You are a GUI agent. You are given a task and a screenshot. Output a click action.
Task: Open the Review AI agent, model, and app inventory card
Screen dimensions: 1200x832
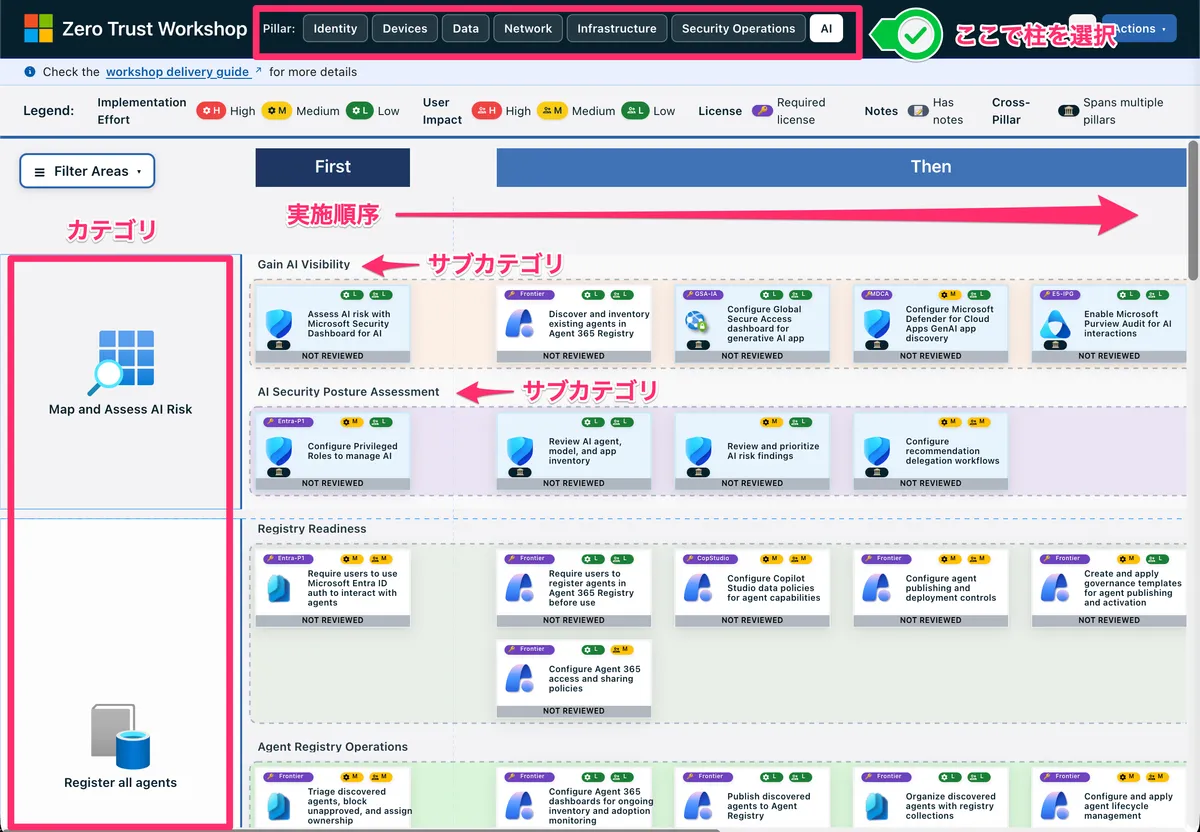click(x=573, y=451)
